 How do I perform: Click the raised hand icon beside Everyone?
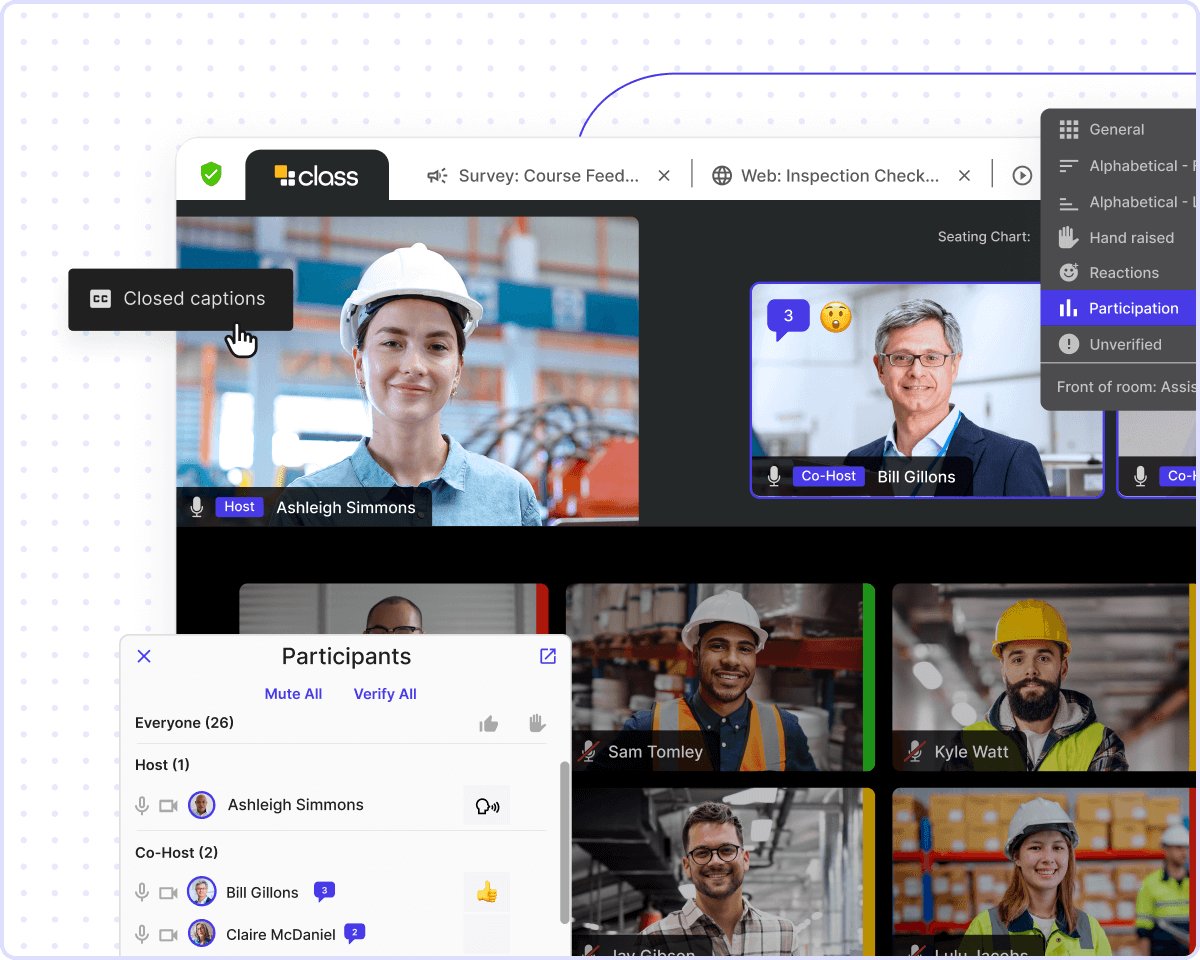tap(537, 723)
